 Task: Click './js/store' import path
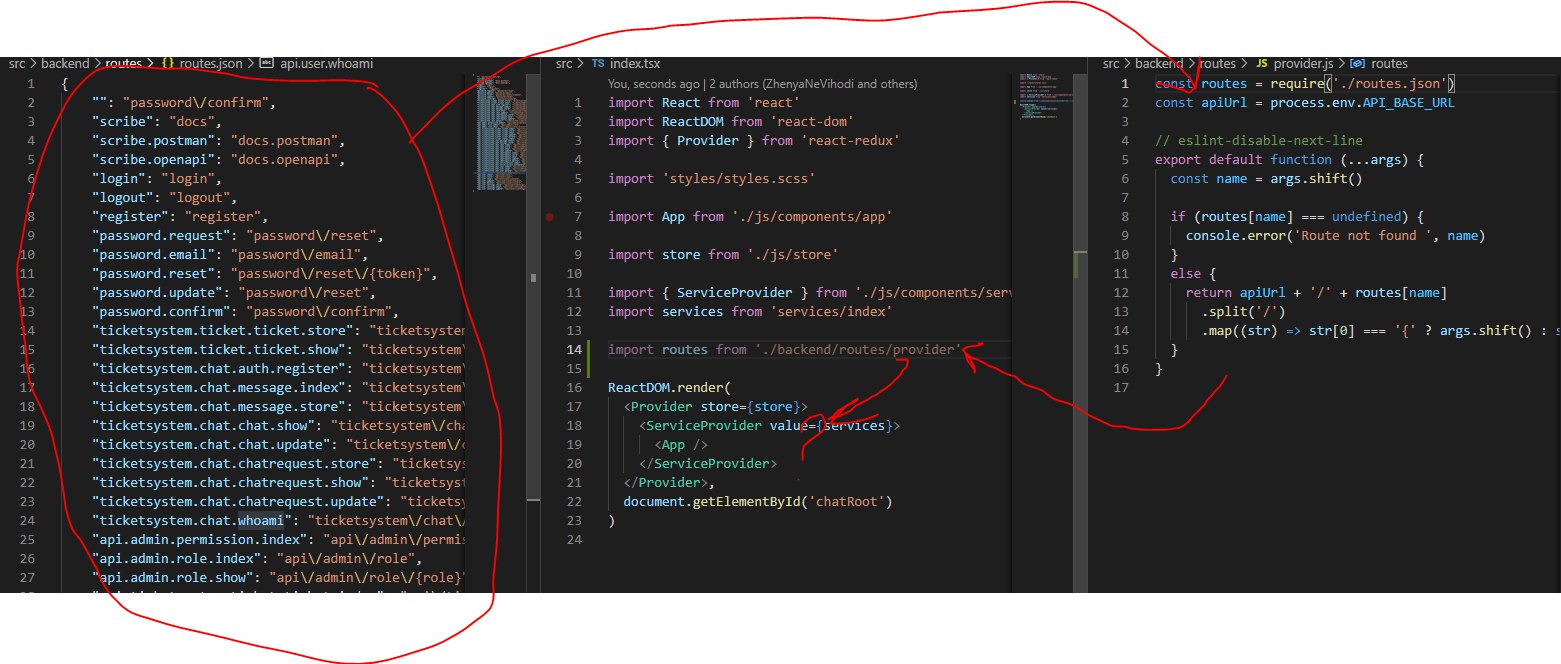[793, 255]
